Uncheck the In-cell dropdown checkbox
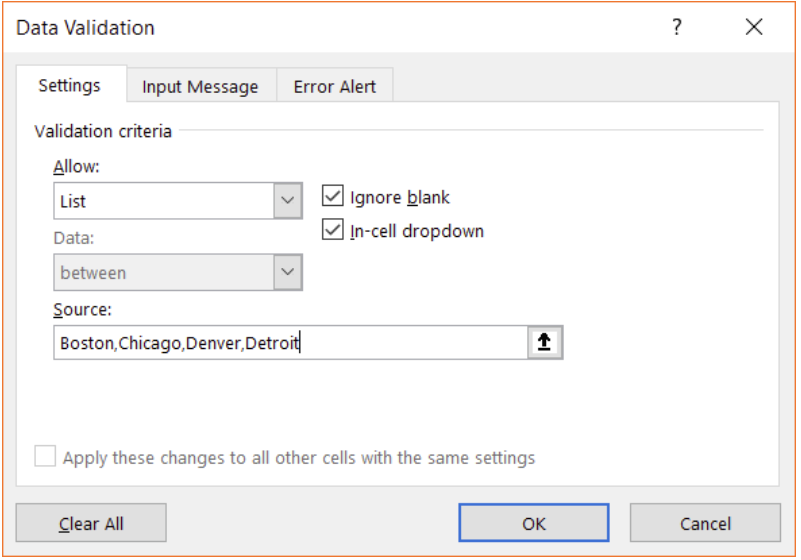This screenshot has width=801, height=560. point(333,231)
